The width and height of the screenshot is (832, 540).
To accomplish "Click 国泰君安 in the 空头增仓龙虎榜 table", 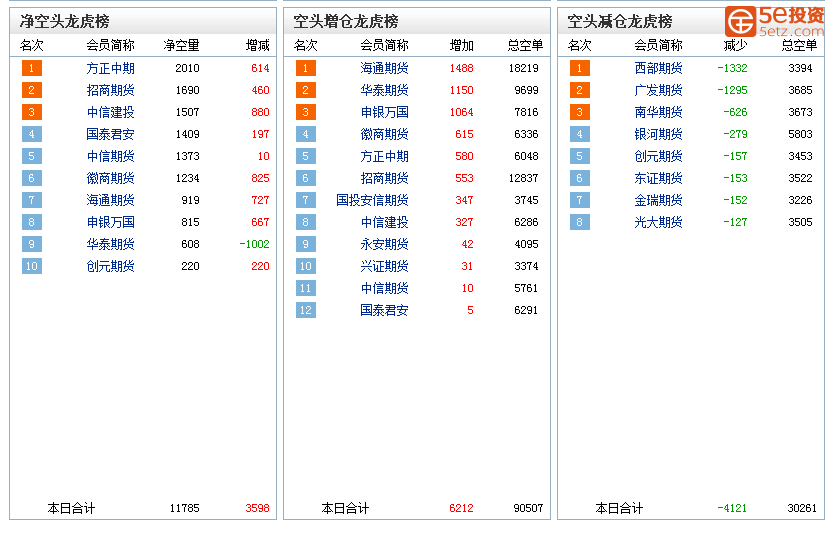I will point(384,310).
